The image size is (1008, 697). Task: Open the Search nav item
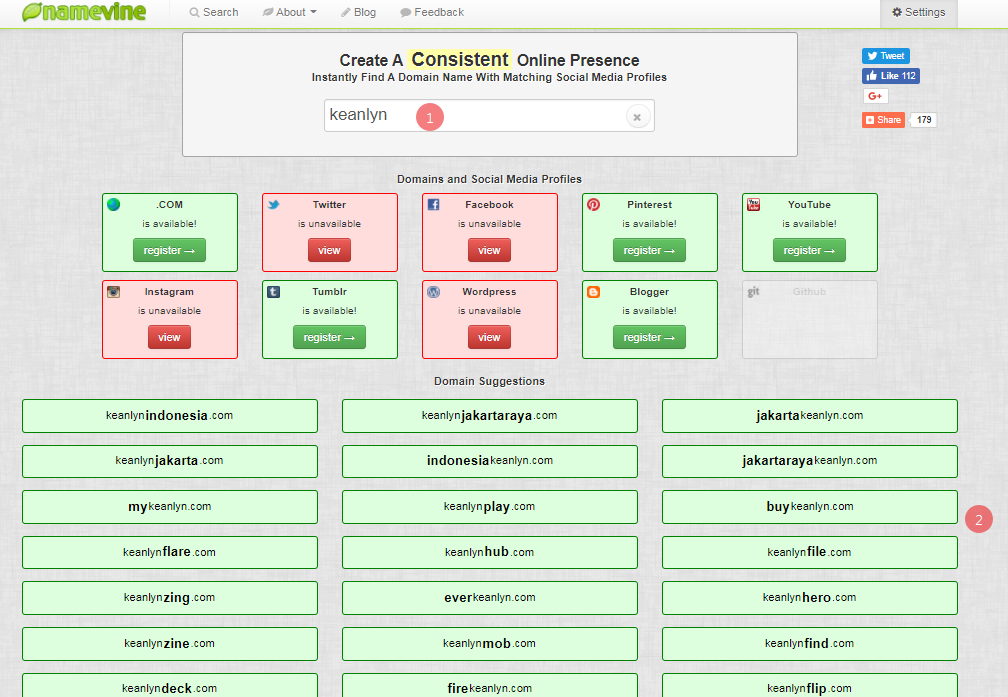click(x=214, y=12)
